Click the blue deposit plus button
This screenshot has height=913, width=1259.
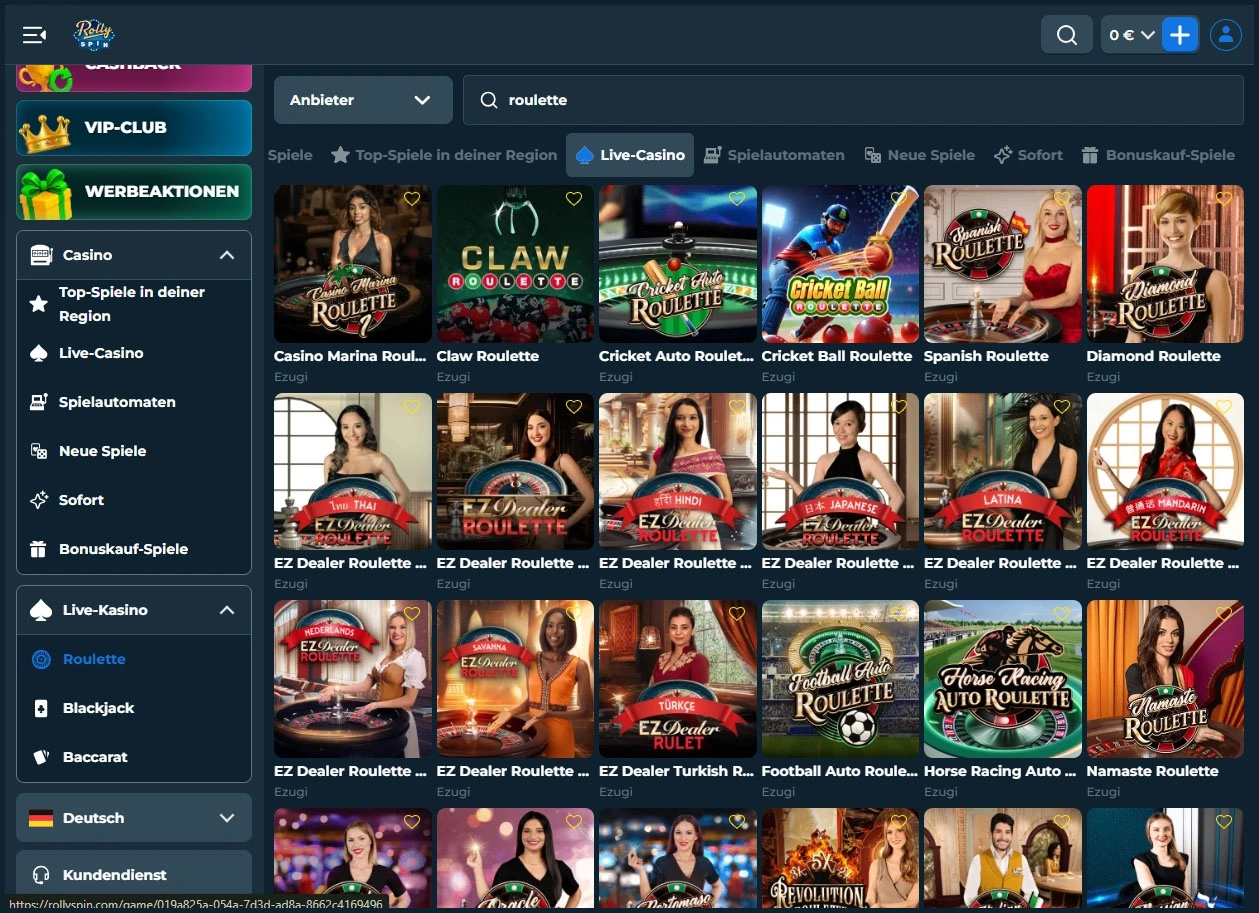[x=1181, y=34]
